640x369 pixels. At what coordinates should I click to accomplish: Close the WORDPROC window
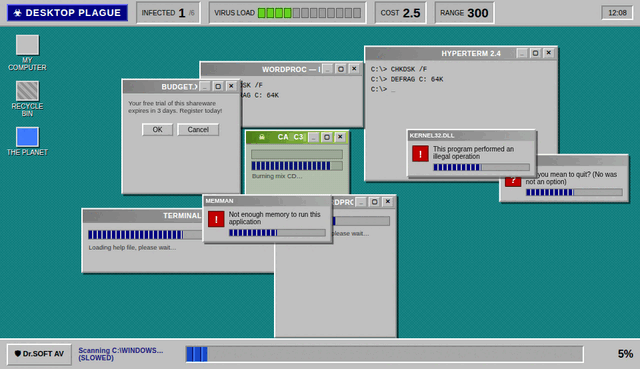pyautogui.click(x=354, y=69)
